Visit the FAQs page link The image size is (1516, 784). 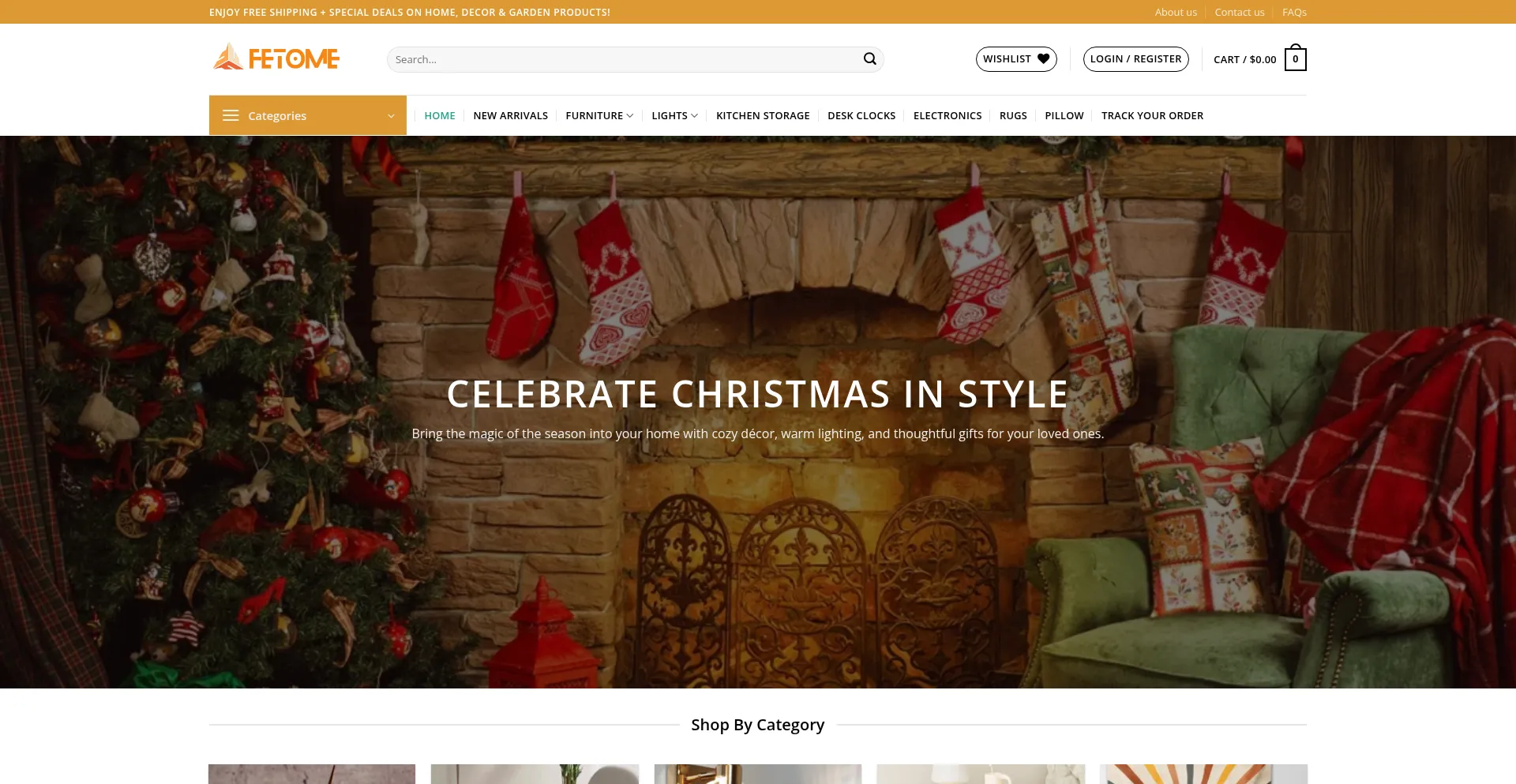1294,12
